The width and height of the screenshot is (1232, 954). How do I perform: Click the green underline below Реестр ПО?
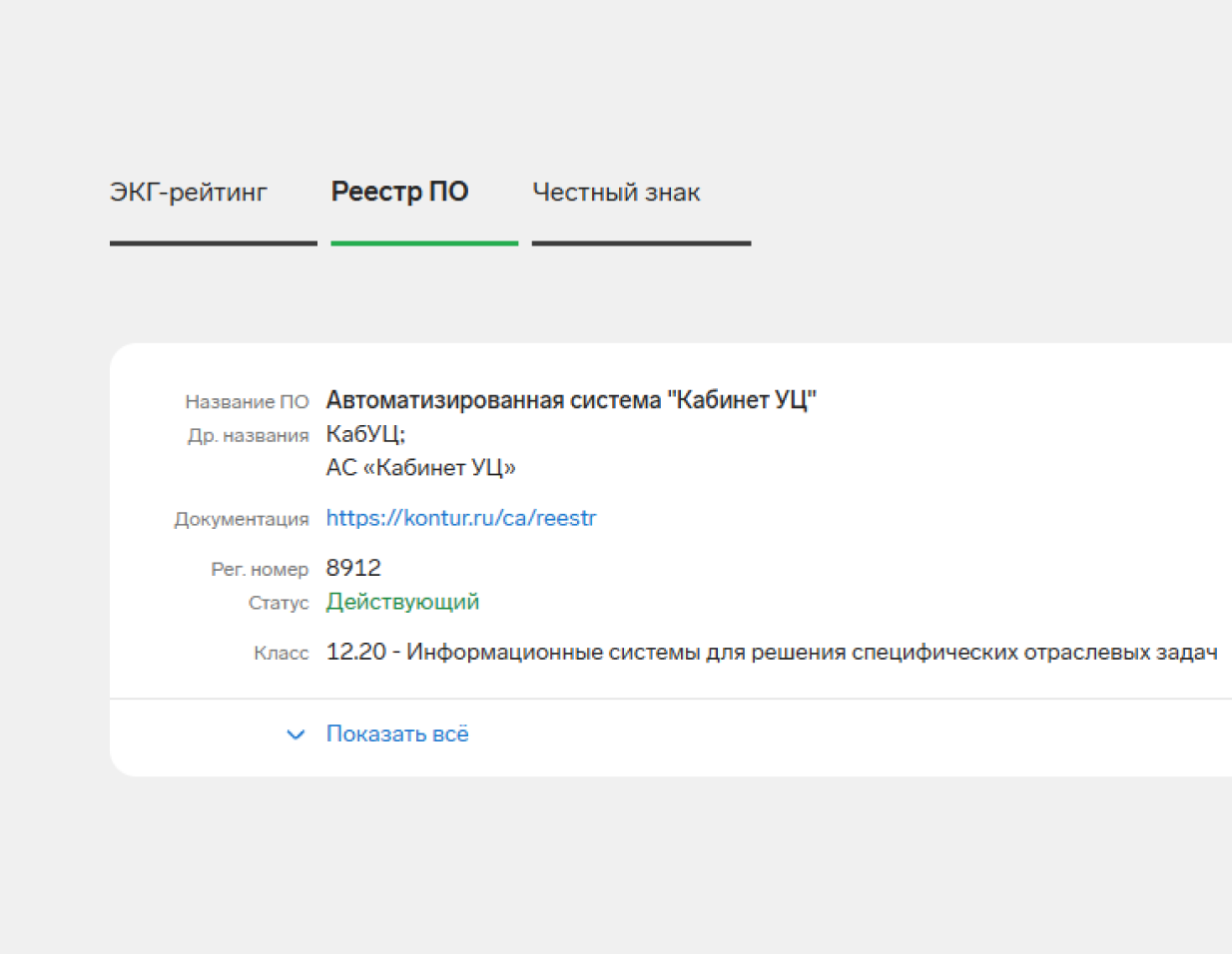pyautogui.click(x=424, y=242)
